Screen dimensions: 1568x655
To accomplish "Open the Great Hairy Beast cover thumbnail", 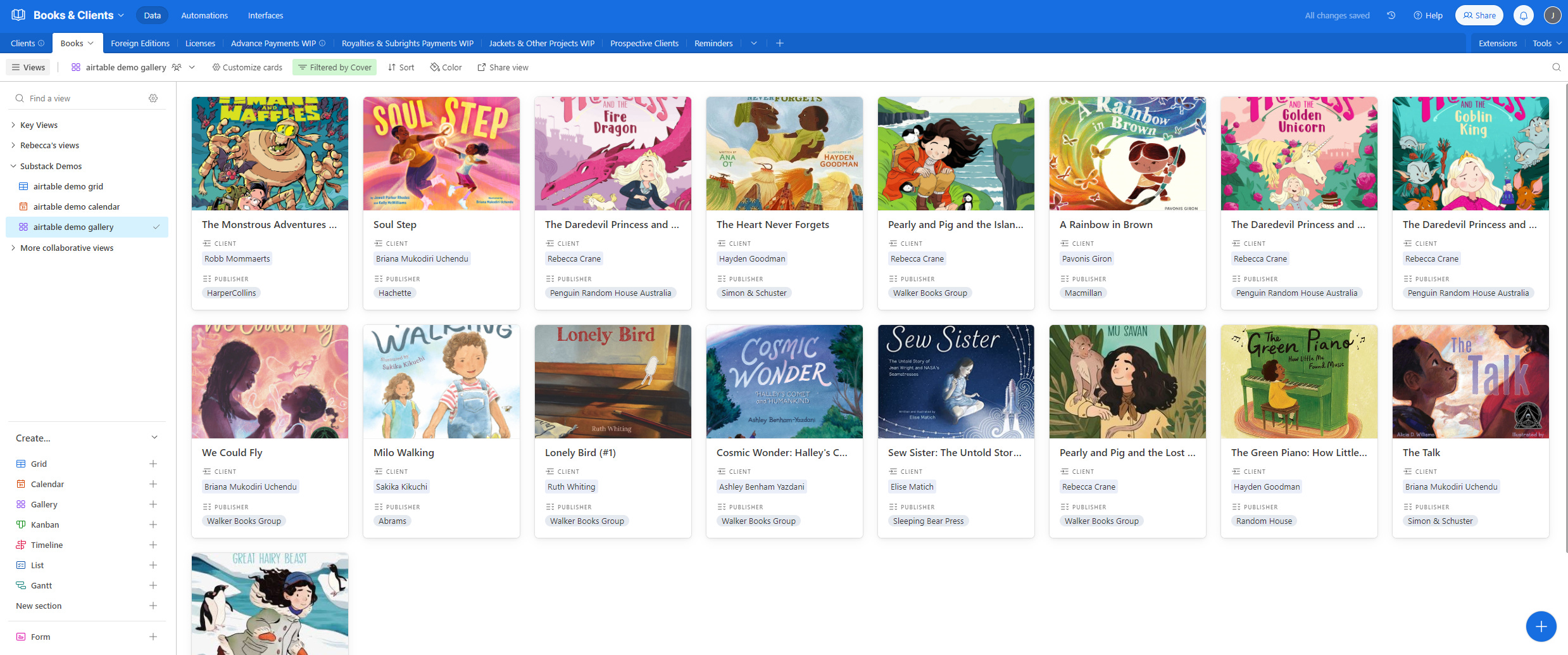I will (270, 604).
